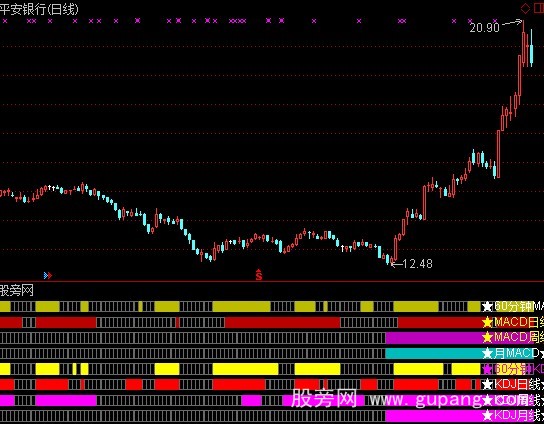Click the 股旁网 indicator name label

point(16,290)
